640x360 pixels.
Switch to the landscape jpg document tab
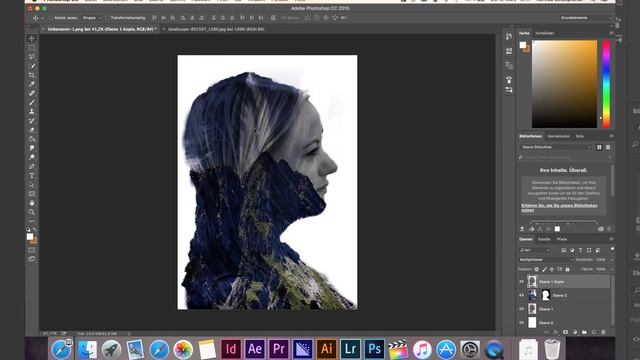click(216, 29)
